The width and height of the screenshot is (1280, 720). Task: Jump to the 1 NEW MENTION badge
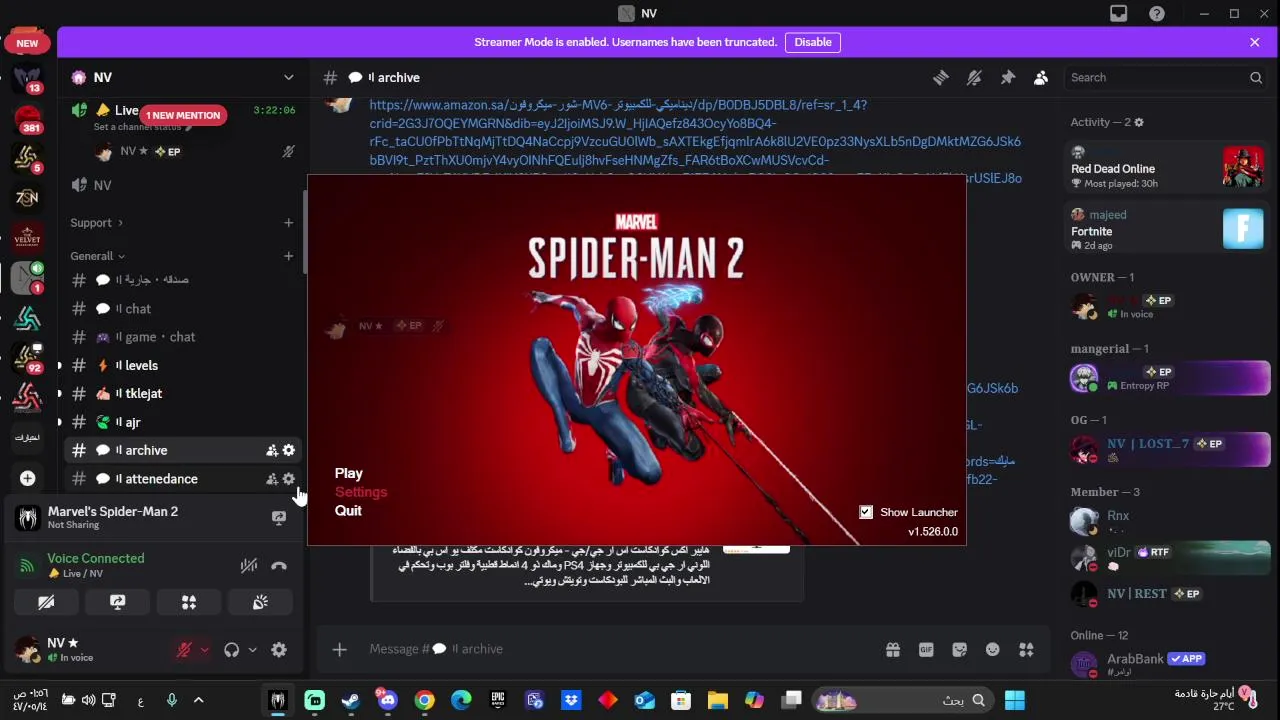click(x=183, y=115)
